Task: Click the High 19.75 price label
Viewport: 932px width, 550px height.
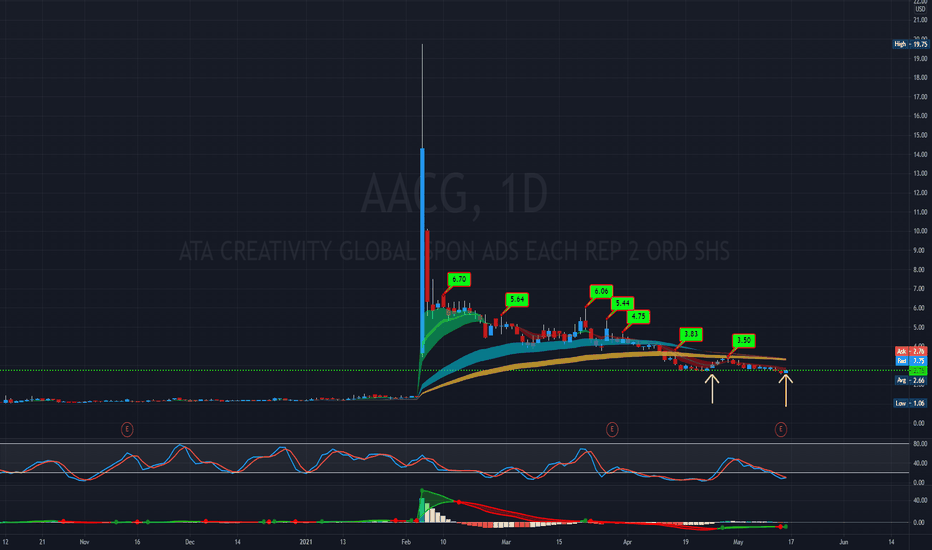Action: point(911,44)
